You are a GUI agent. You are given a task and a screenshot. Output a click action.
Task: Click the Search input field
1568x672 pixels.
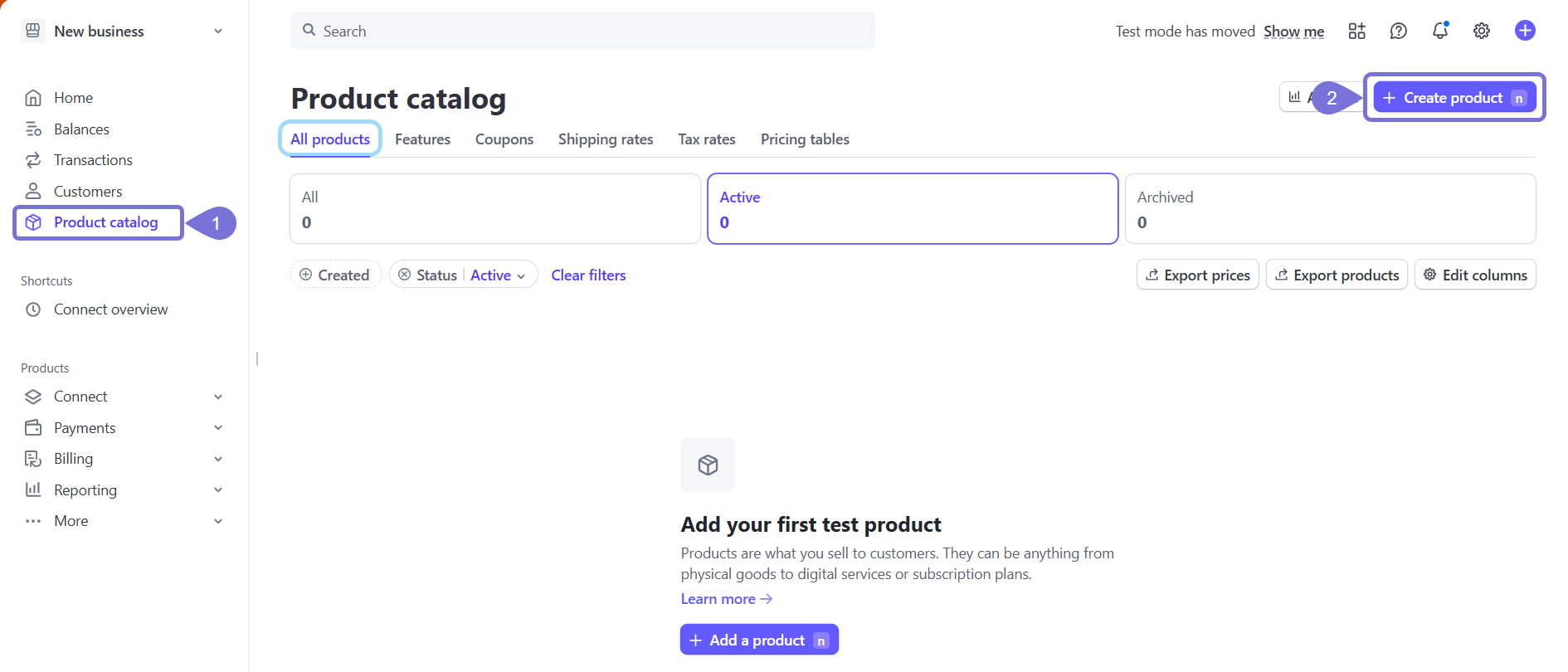(582, 31)
